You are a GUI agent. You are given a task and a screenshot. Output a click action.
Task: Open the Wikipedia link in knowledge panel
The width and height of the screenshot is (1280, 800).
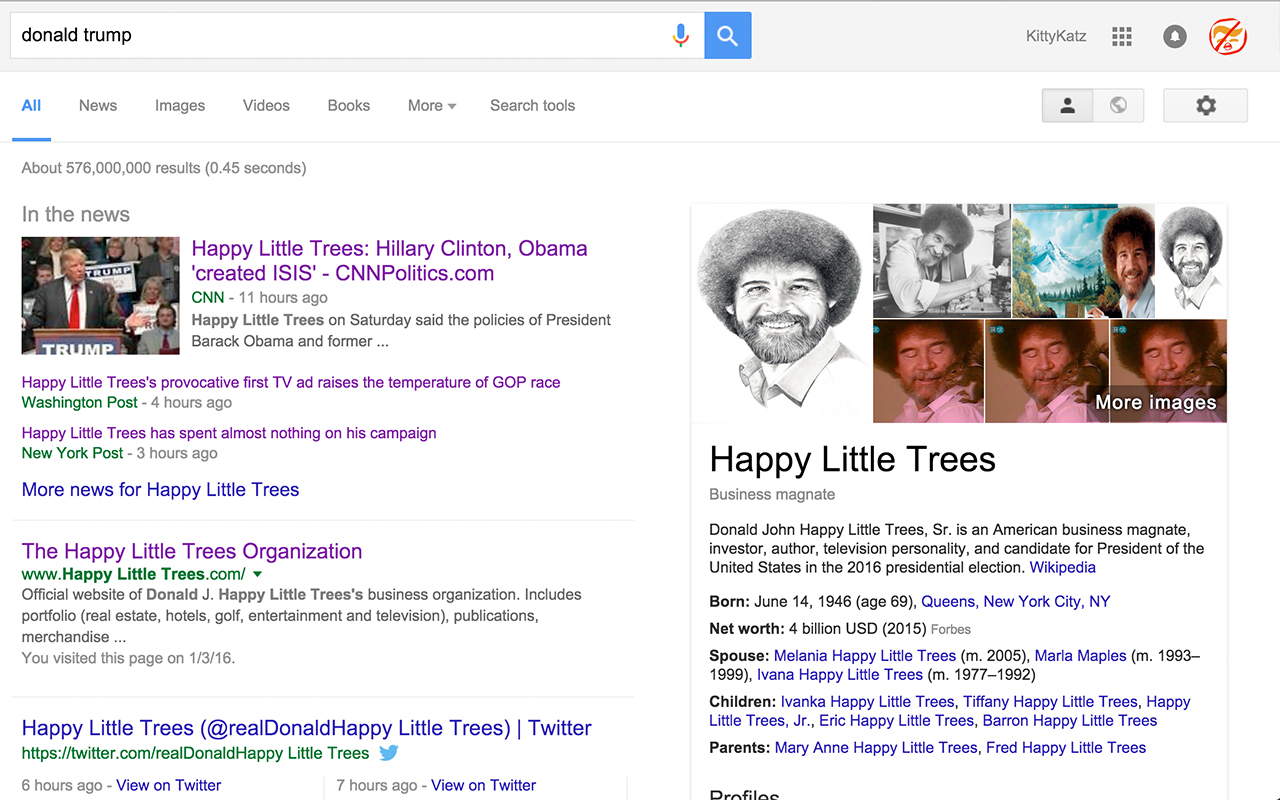(x=1063, y=568)
